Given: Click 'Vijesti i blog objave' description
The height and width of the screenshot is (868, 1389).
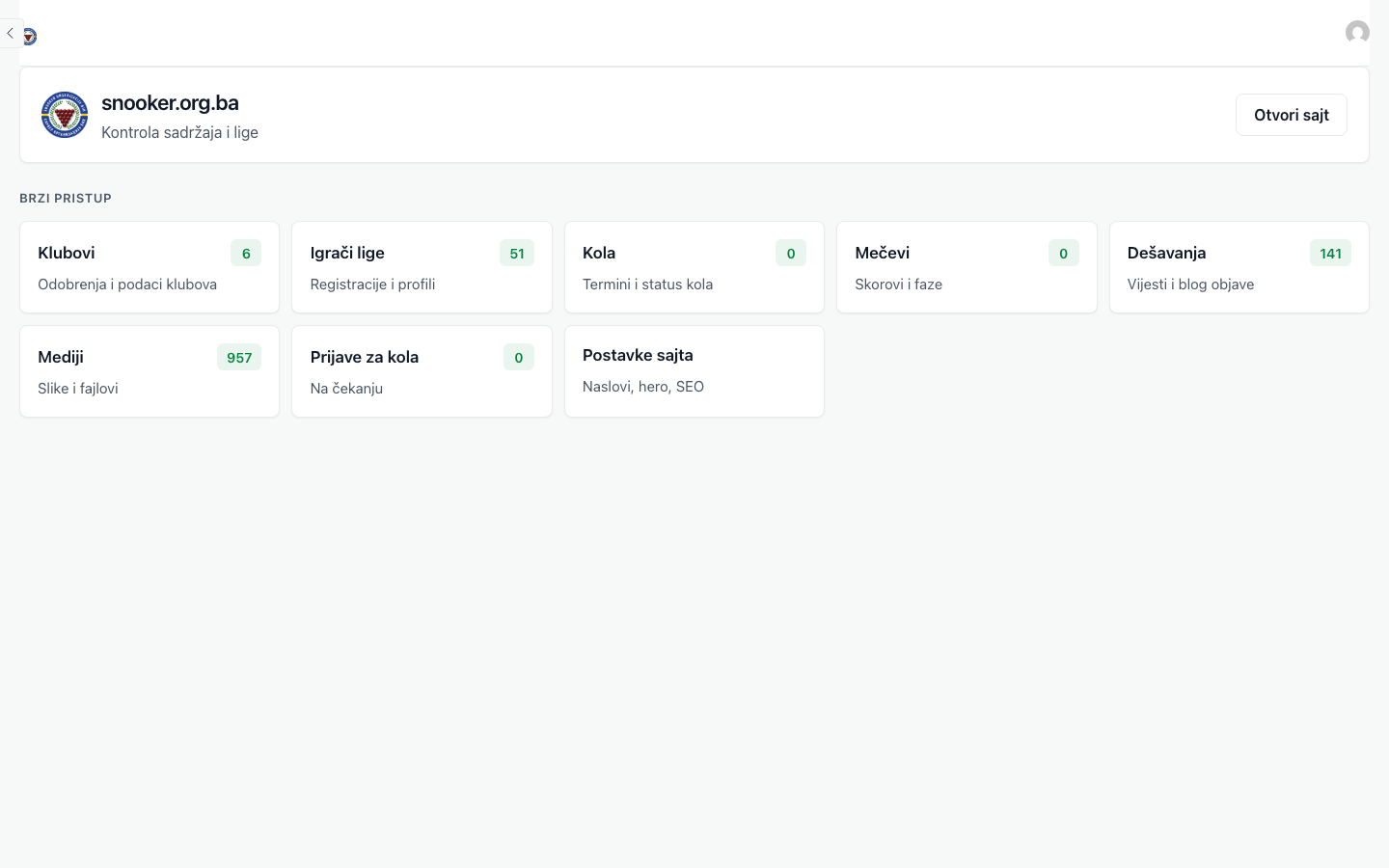Looking at the screenshot, I should [1190, 285].
